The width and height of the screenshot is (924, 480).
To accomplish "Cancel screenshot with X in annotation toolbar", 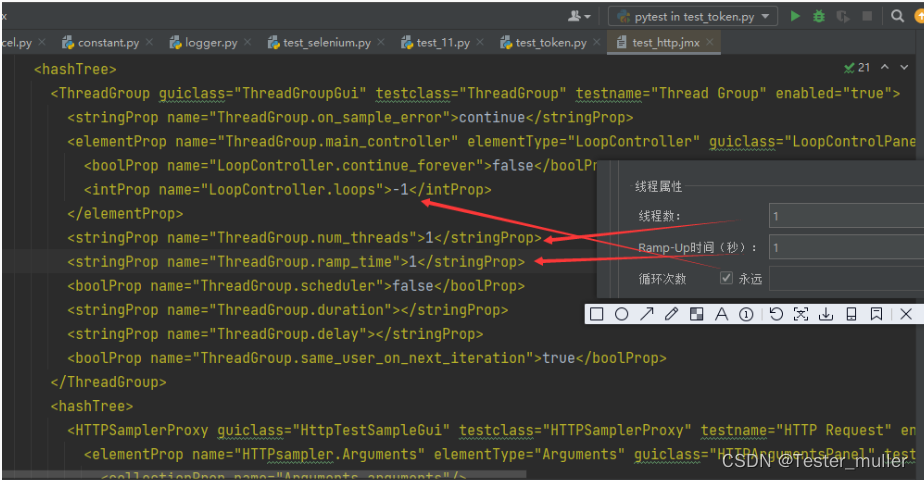I will click(x=906, y=315).
